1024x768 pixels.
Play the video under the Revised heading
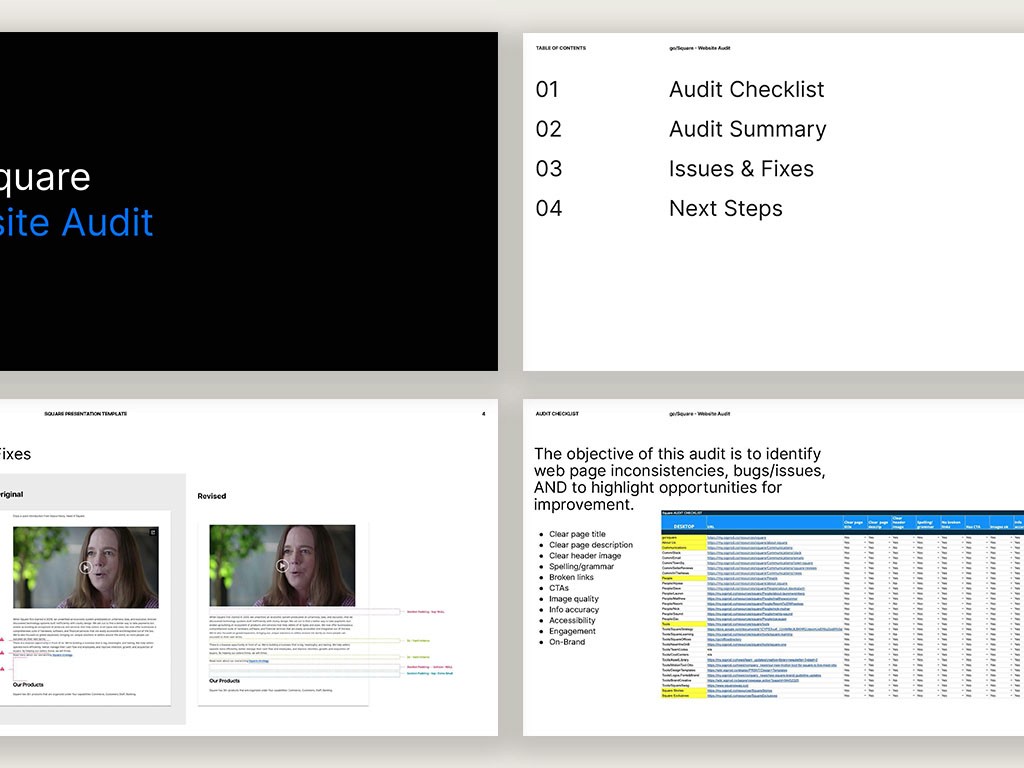tap(282, 566)
